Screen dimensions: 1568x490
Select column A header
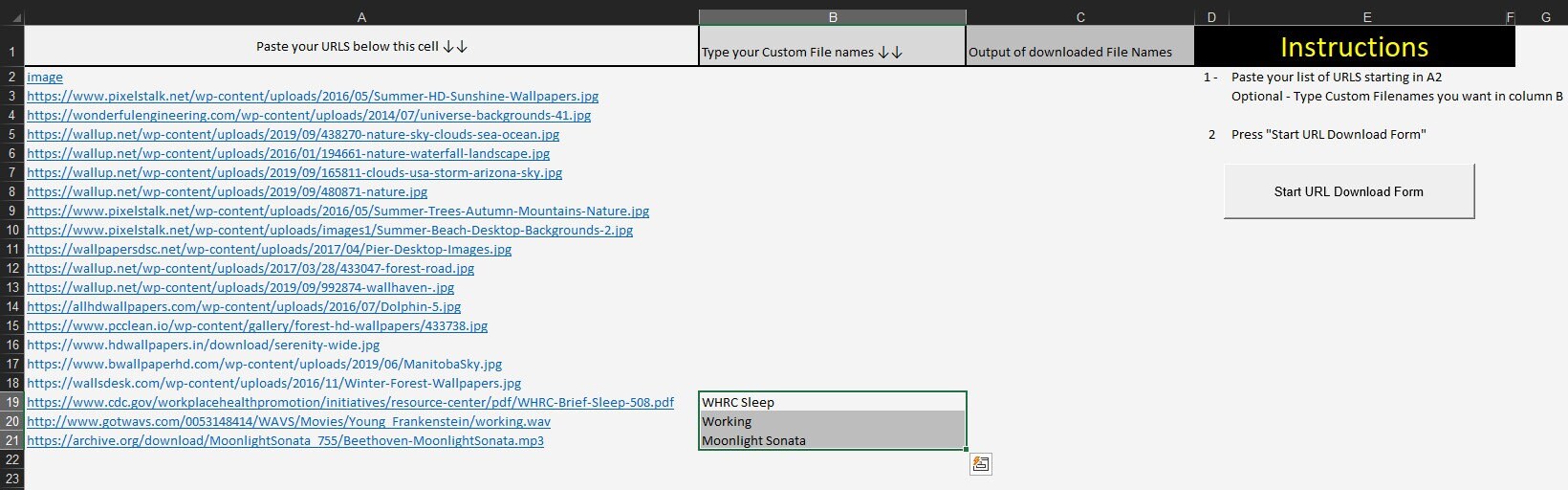[361, 17]
